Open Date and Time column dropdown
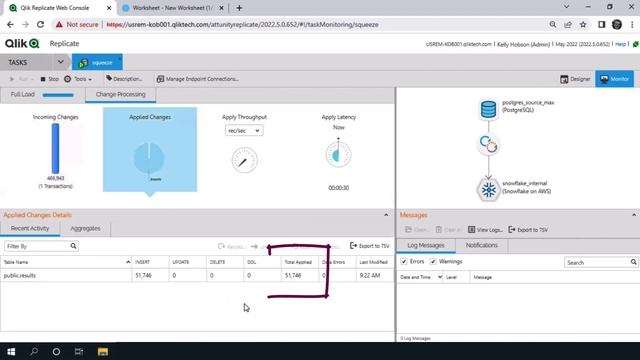This screenshot has height=360, width=640. coord(440,277)
